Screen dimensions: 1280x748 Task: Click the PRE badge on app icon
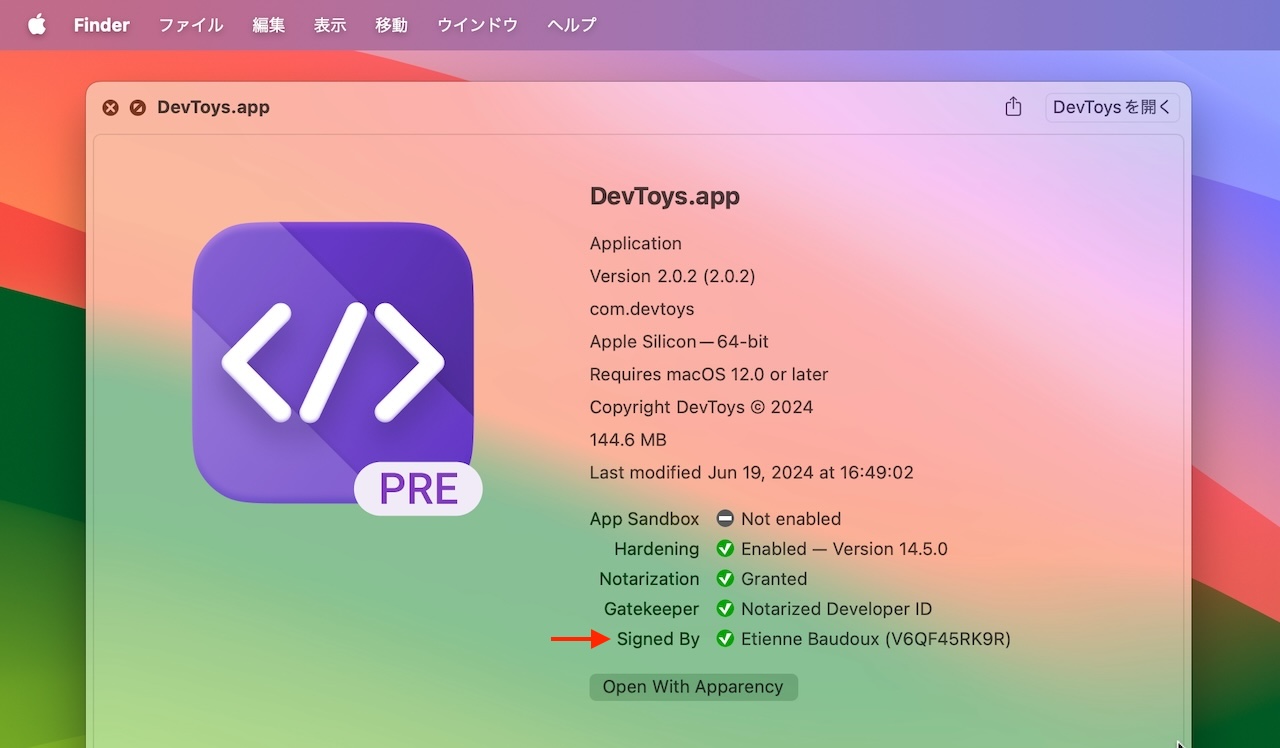(418, 489)
